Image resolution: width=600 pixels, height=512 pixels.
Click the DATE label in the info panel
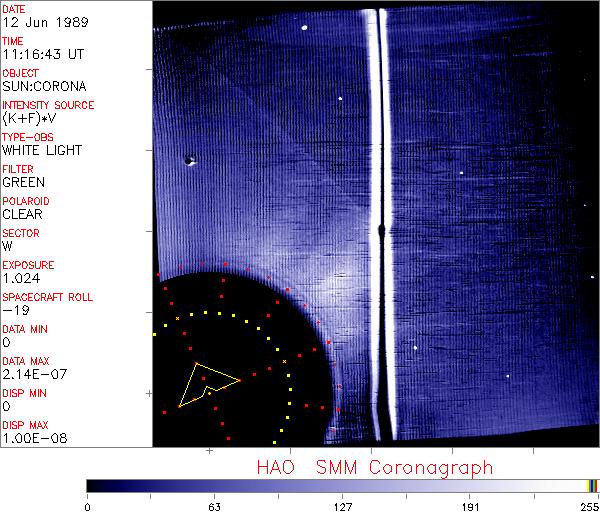[14, 9]
